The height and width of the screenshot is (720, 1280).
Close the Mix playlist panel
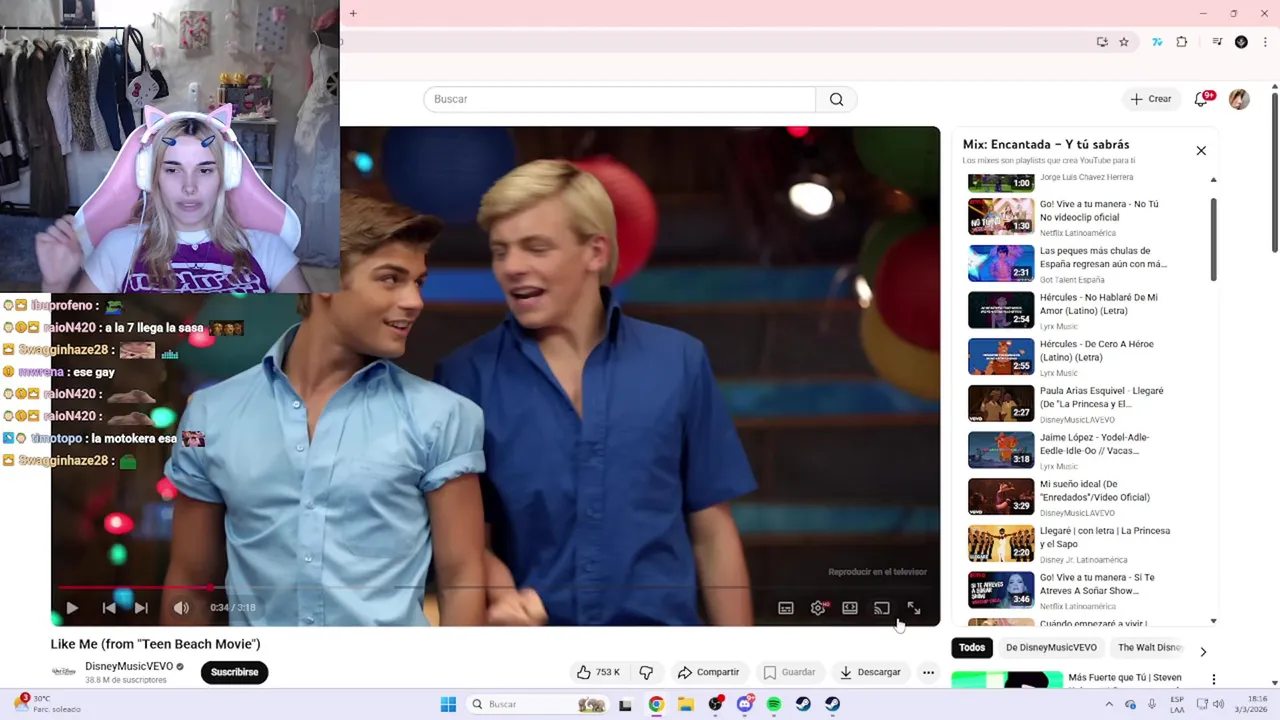click(x=1201, y=150)
